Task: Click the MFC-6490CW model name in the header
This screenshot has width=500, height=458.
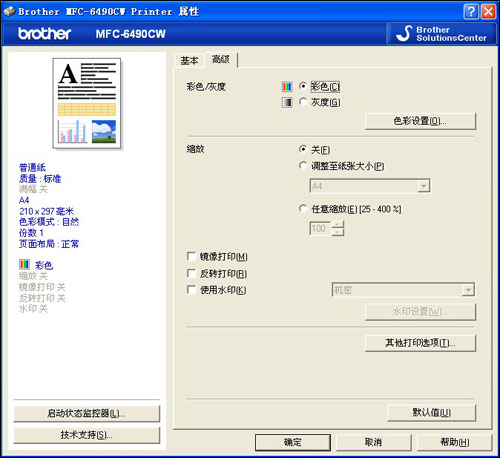Action: tap(131, 34)
